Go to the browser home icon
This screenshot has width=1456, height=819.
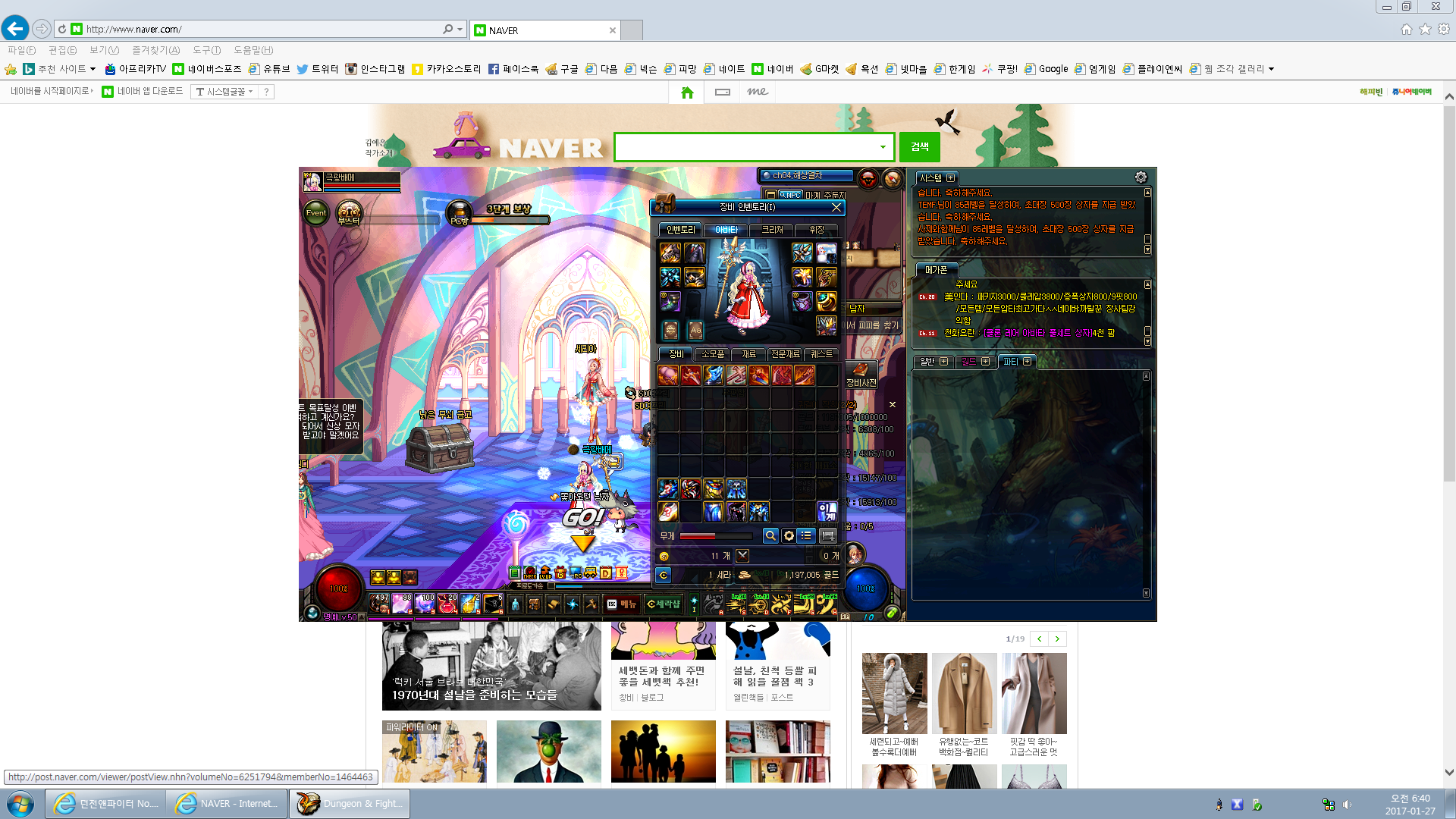[1406, 29]
